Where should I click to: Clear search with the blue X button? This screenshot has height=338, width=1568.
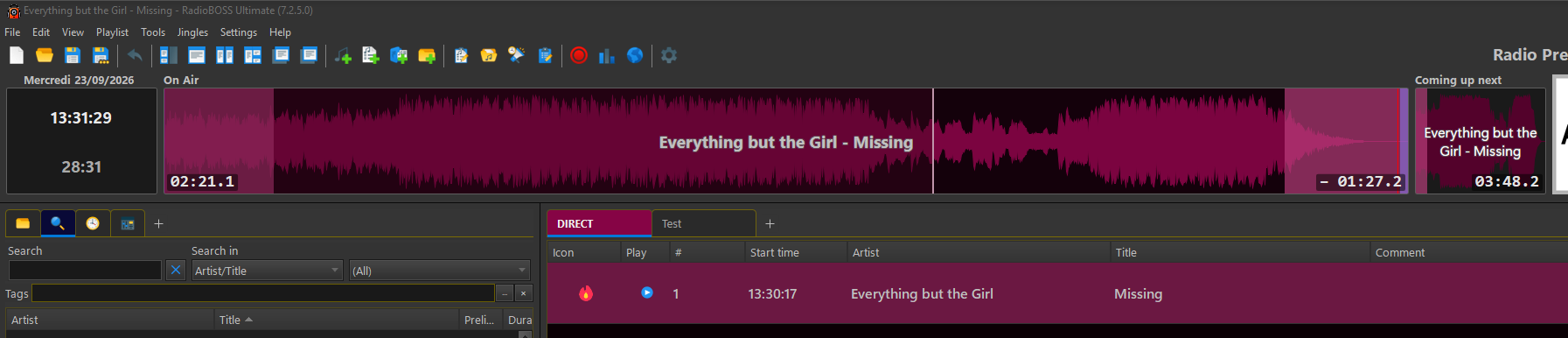(x=176, y=271)
